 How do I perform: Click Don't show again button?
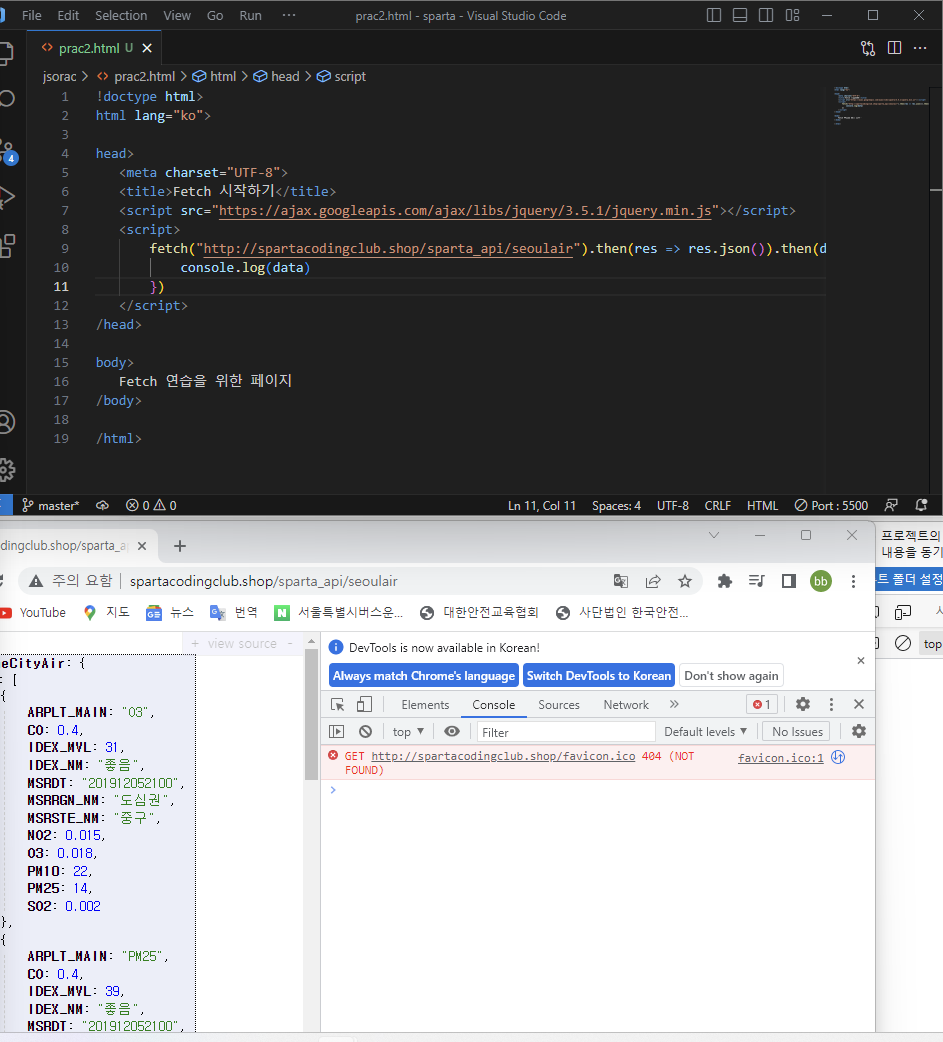(731, 676)
